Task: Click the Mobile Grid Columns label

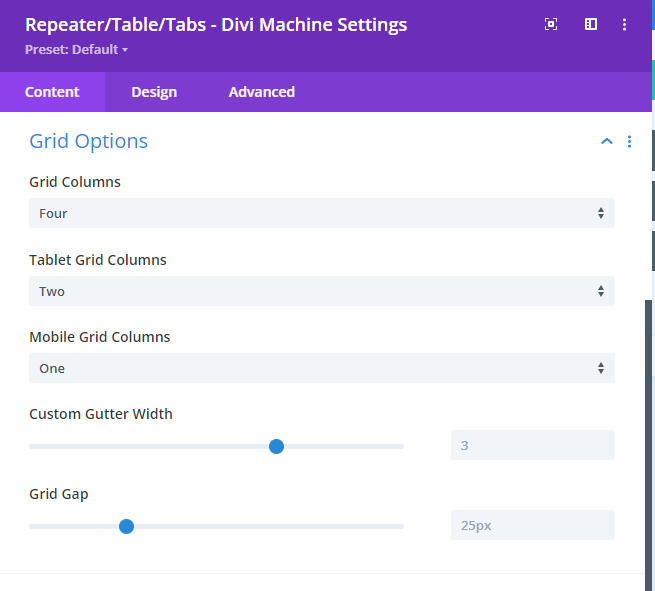Action: click(100, 337)
